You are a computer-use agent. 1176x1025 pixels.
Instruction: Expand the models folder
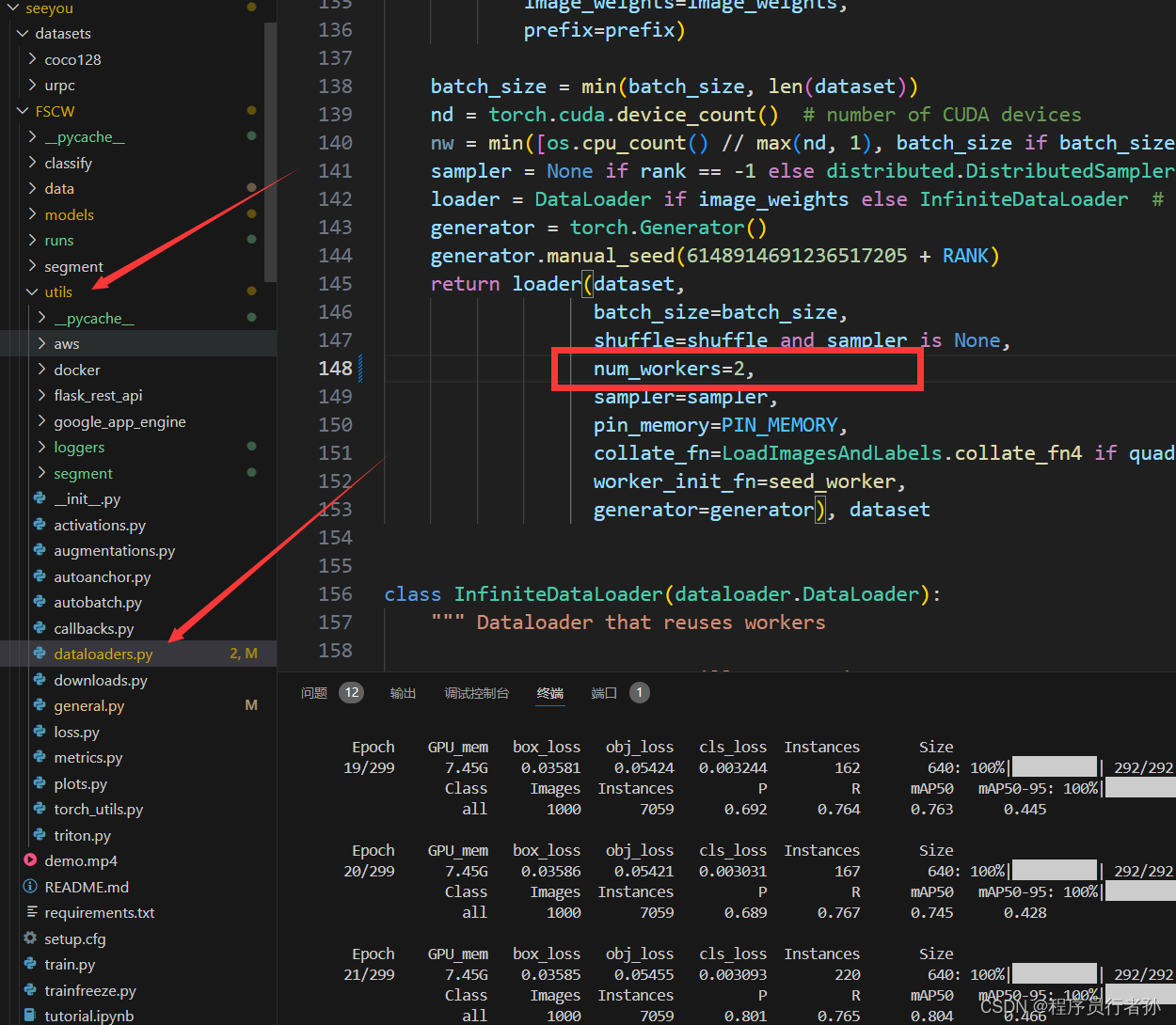pos(32,214)
